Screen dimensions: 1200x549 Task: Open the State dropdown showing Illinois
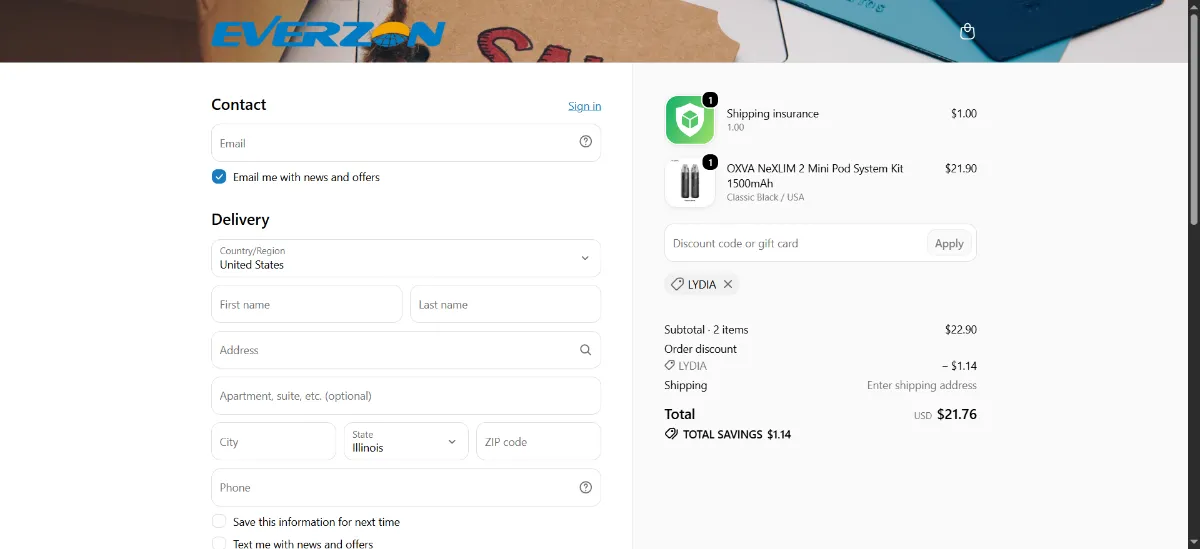click(x=406, y=441)
